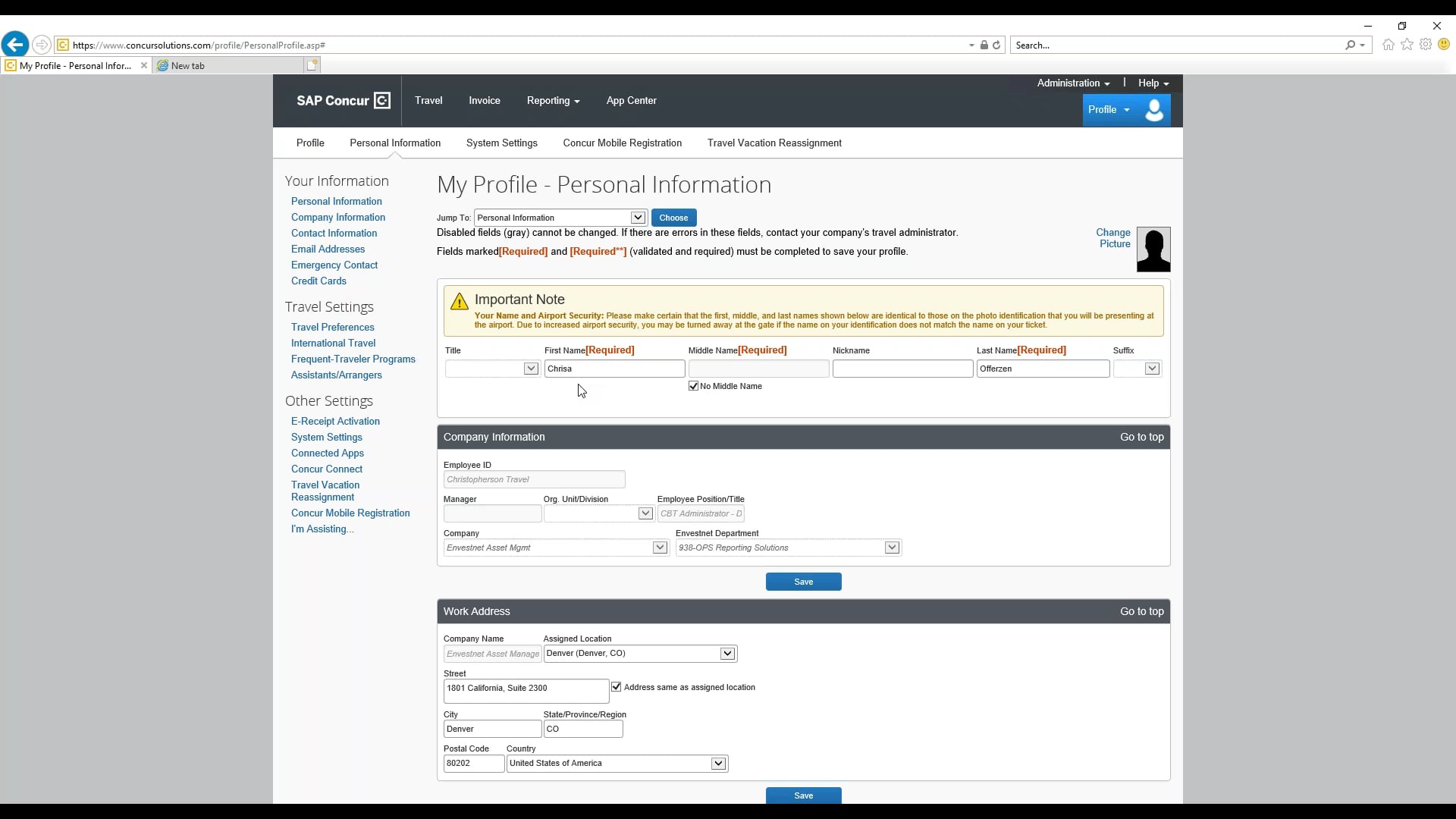This screenshot has width=1456, height=819.
Task: Click the First Name input field
Action: [614, 369]
